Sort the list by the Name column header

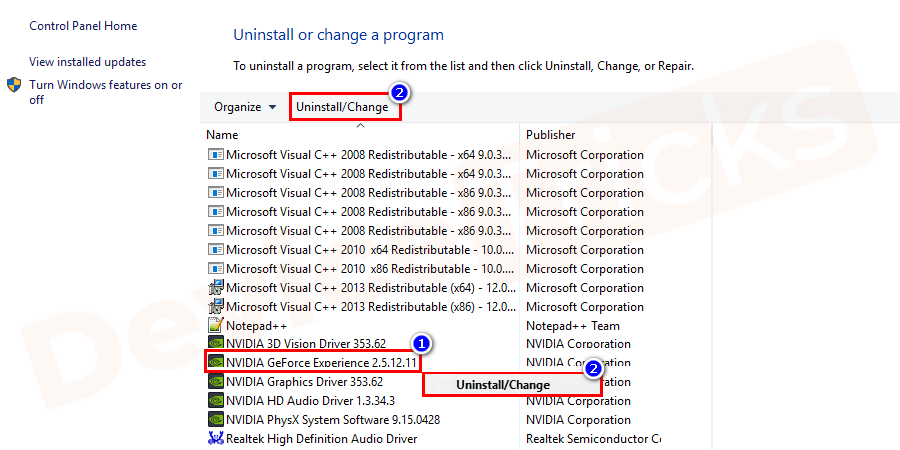coord(222,135)
